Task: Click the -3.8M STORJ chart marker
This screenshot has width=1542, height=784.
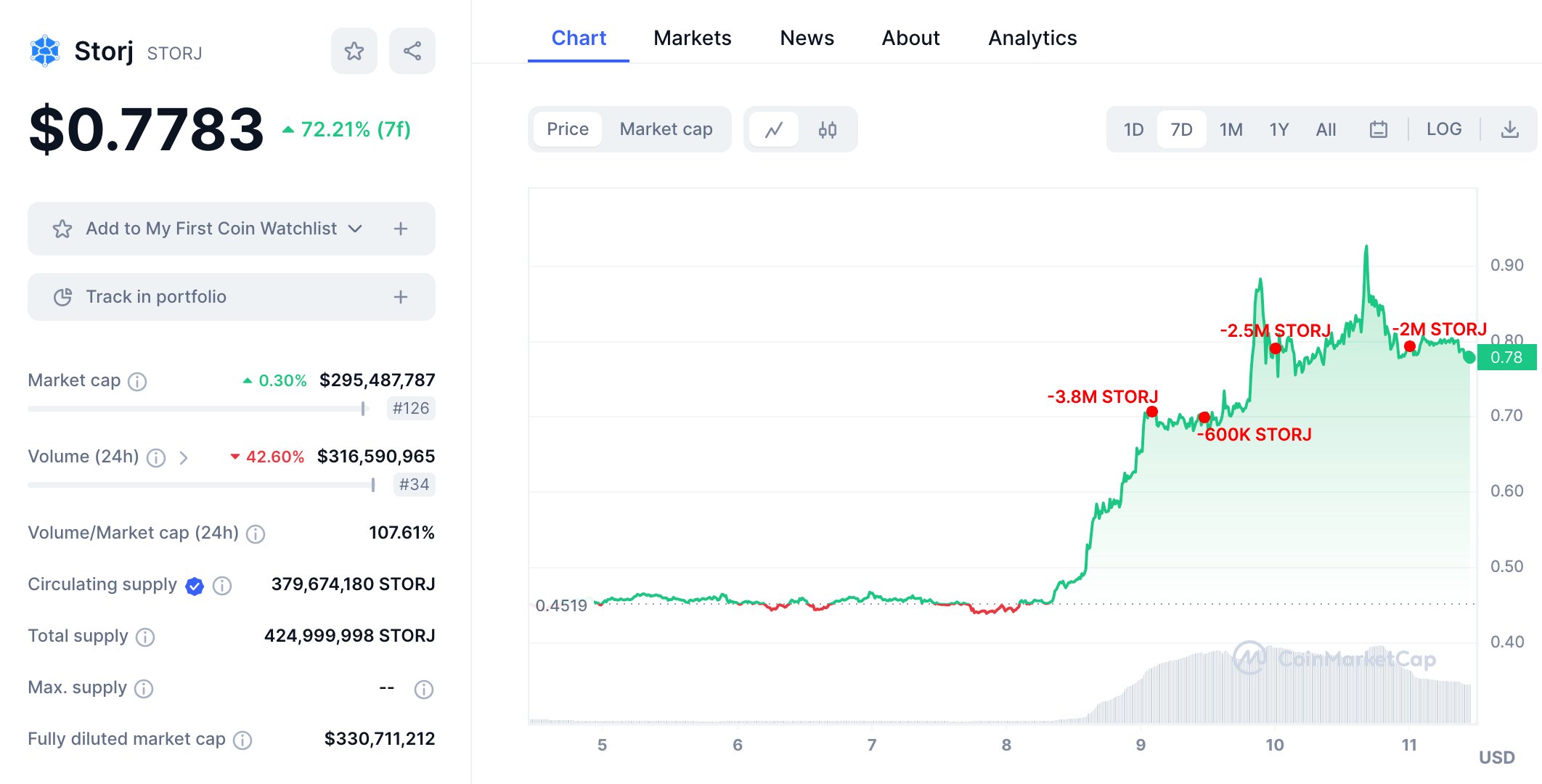Action: (1151, 412)
